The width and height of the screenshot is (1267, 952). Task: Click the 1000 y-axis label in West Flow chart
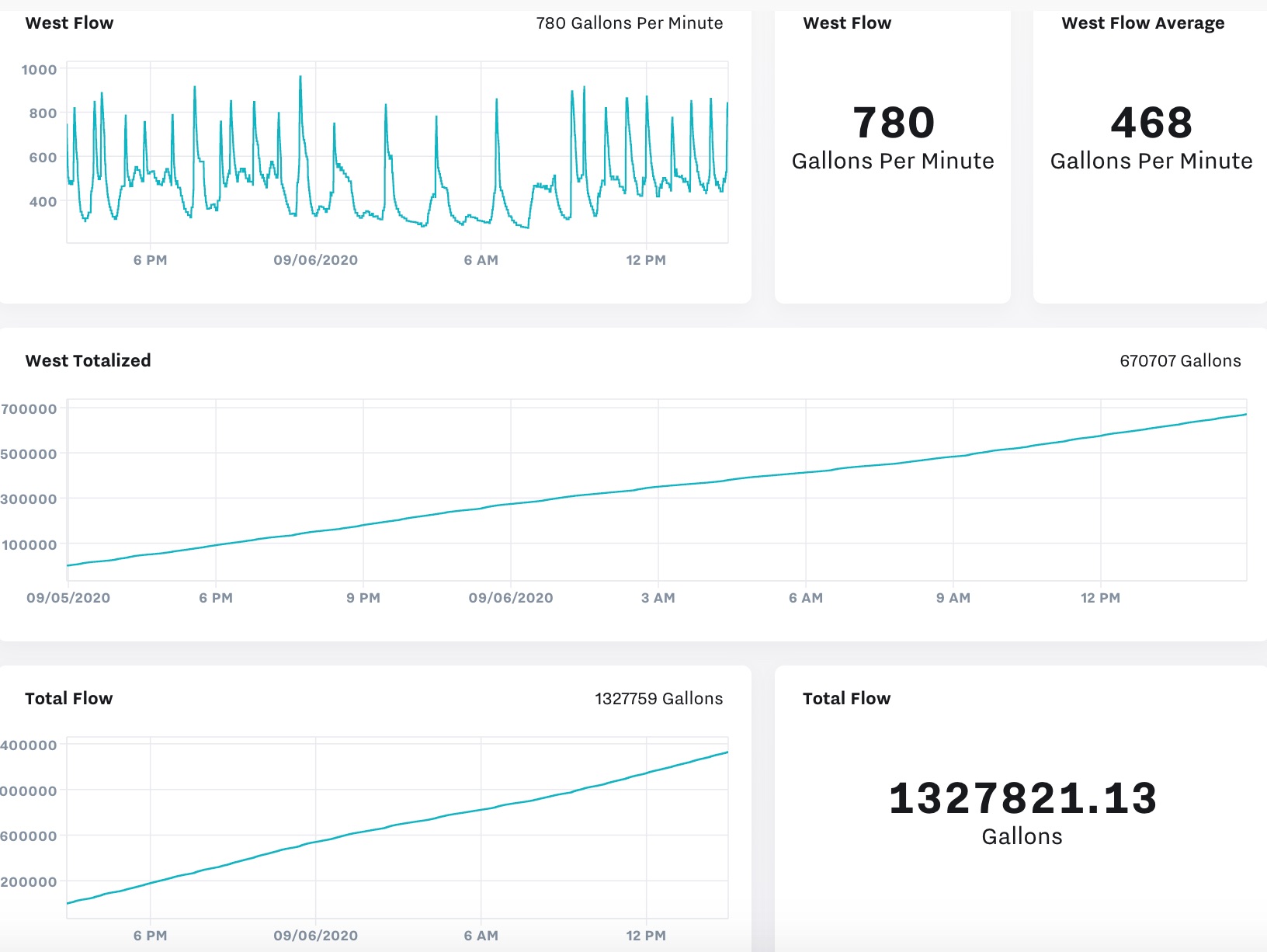[x=39, y=70]
